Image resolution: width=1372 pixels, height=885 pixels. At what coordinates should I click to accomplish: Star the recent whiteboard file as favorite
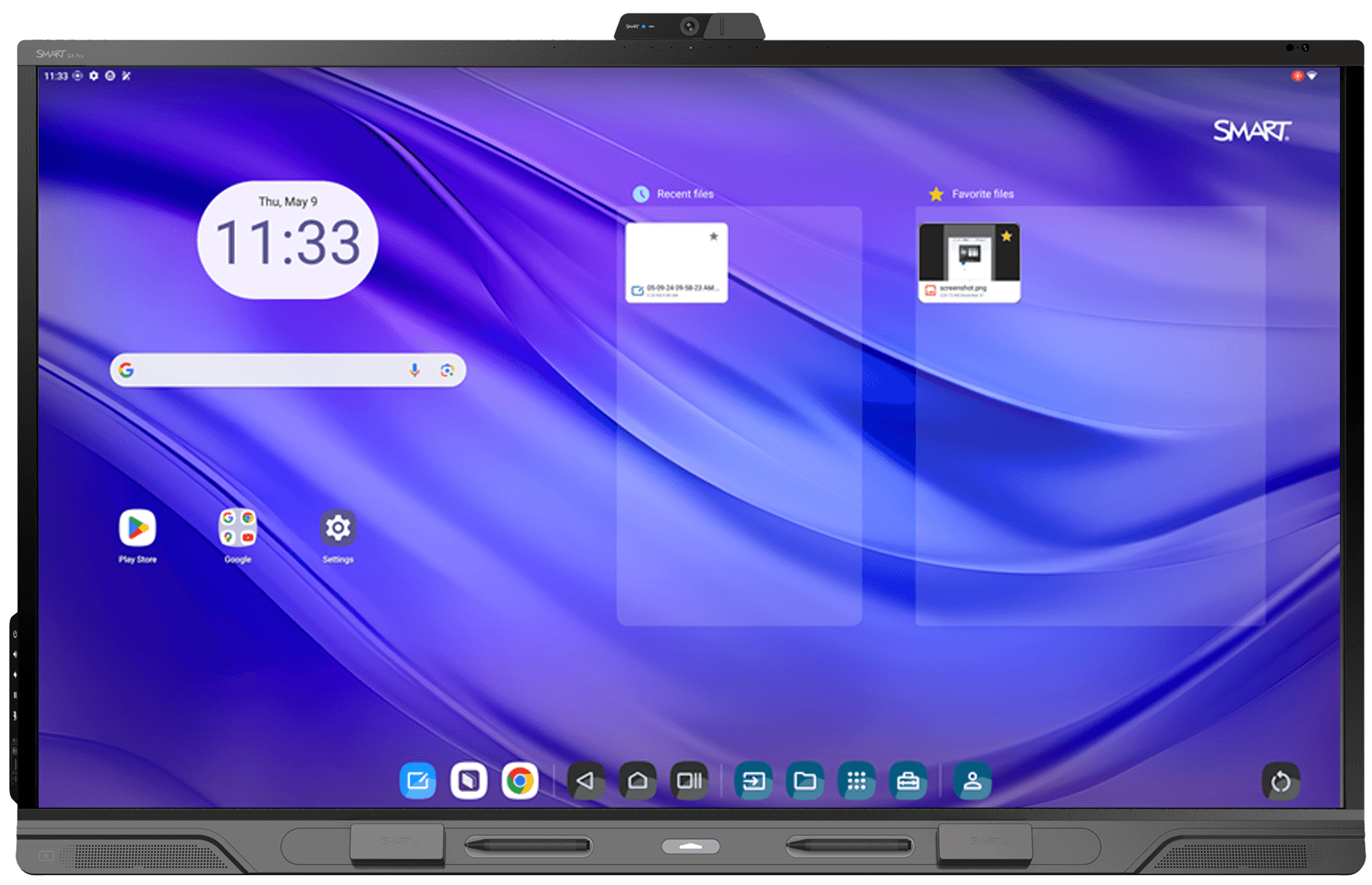tap(714, 236)
